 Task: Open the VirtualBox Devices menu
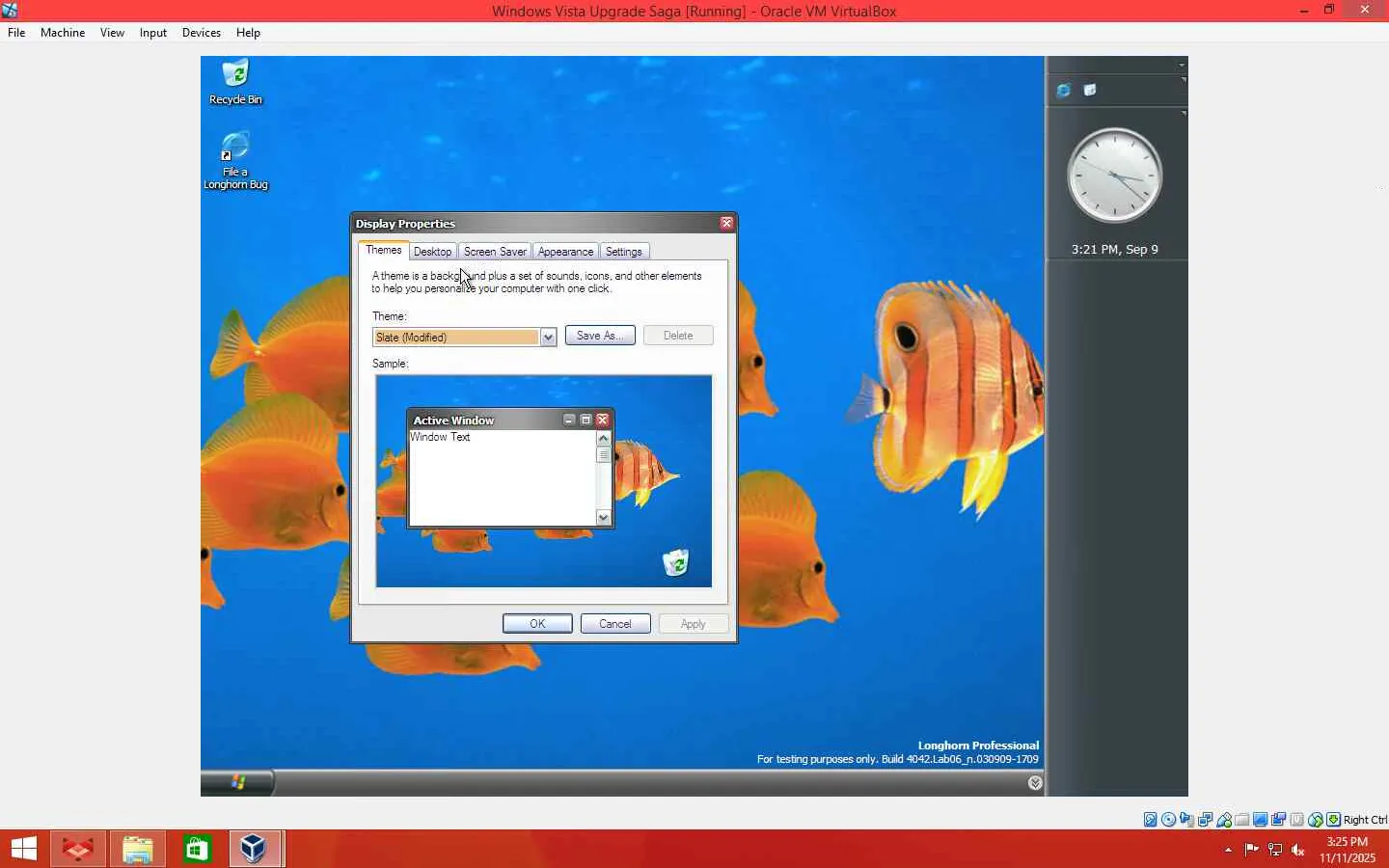coord(202,33)
